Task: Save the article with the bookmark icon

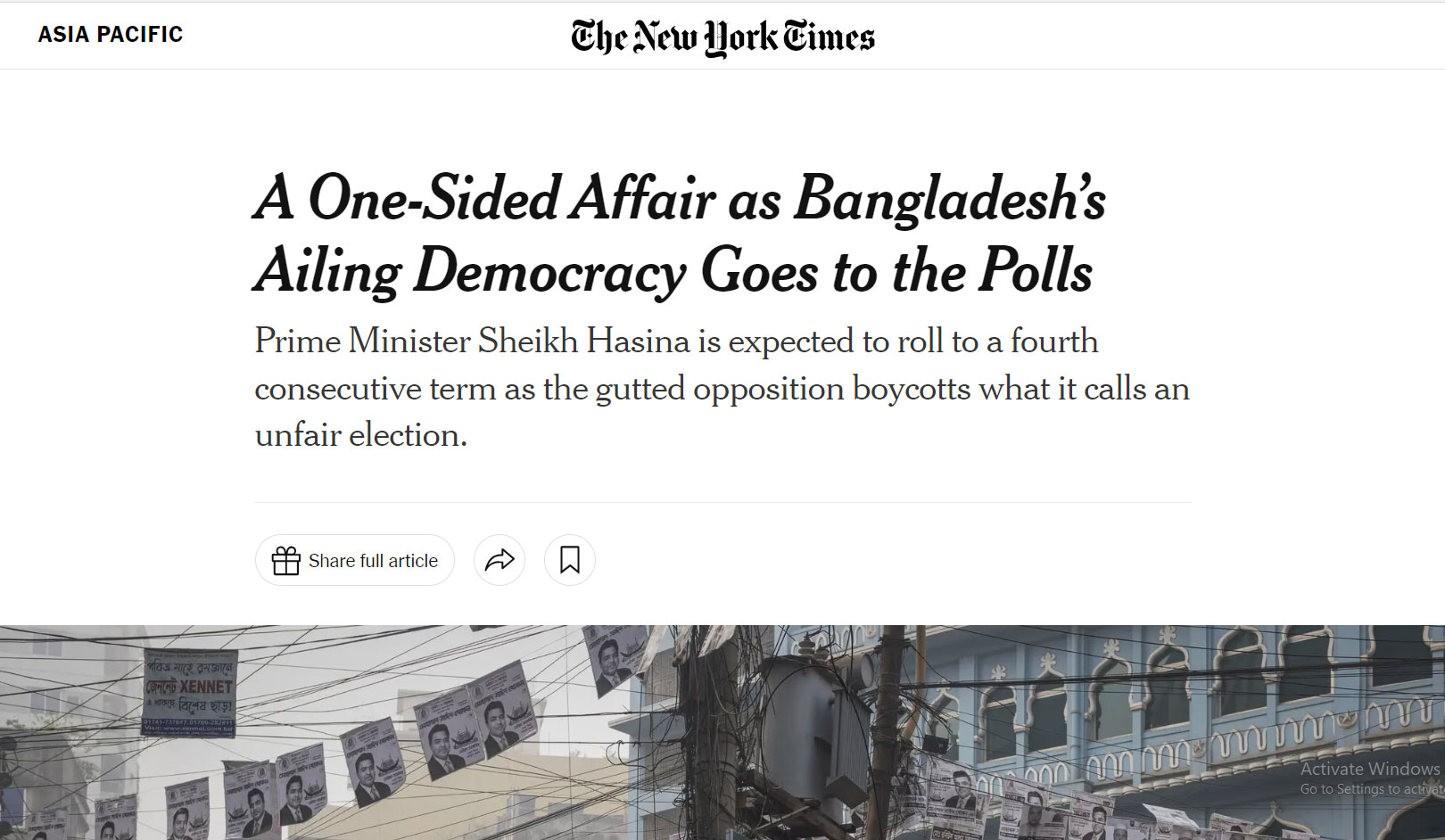Action: [x=570, y=560]
